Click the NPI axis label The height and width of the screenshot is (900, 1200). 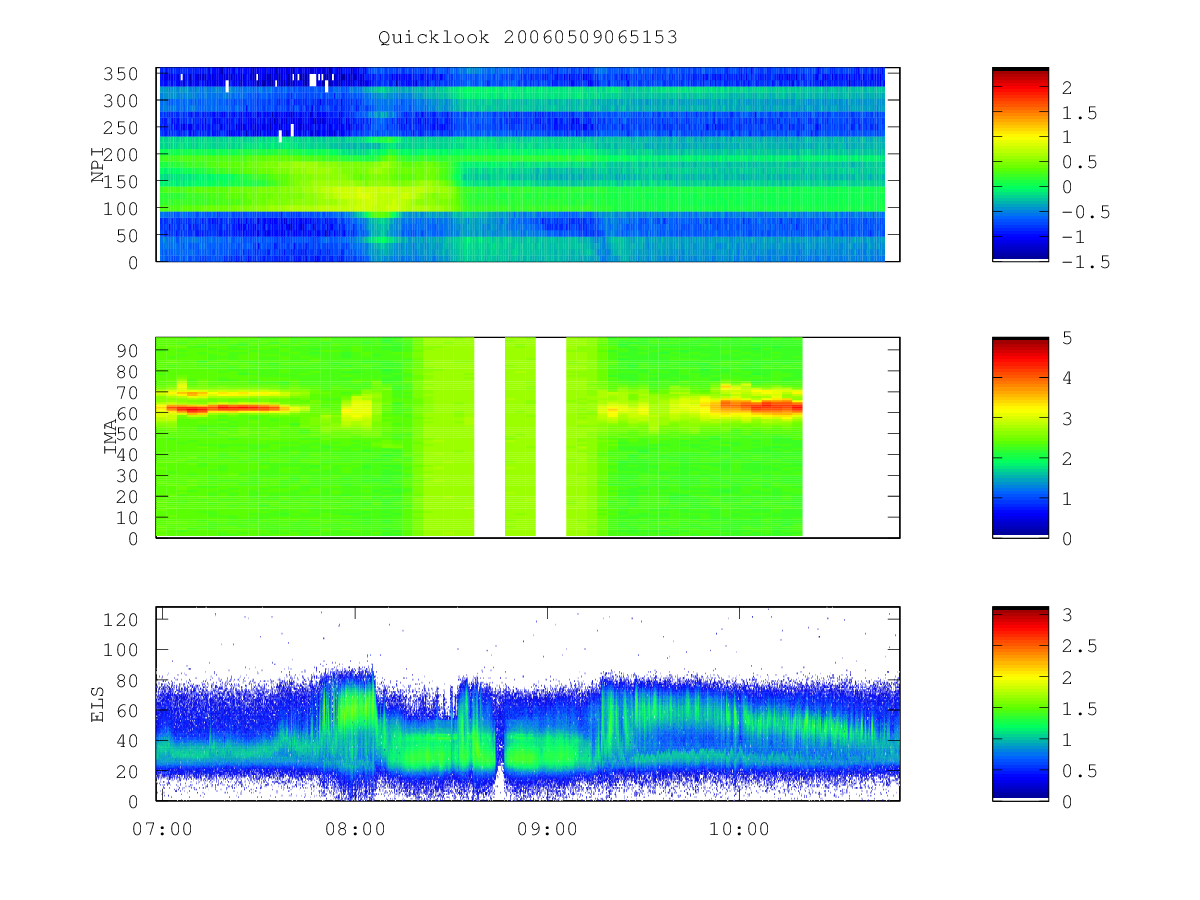[98, 165]
